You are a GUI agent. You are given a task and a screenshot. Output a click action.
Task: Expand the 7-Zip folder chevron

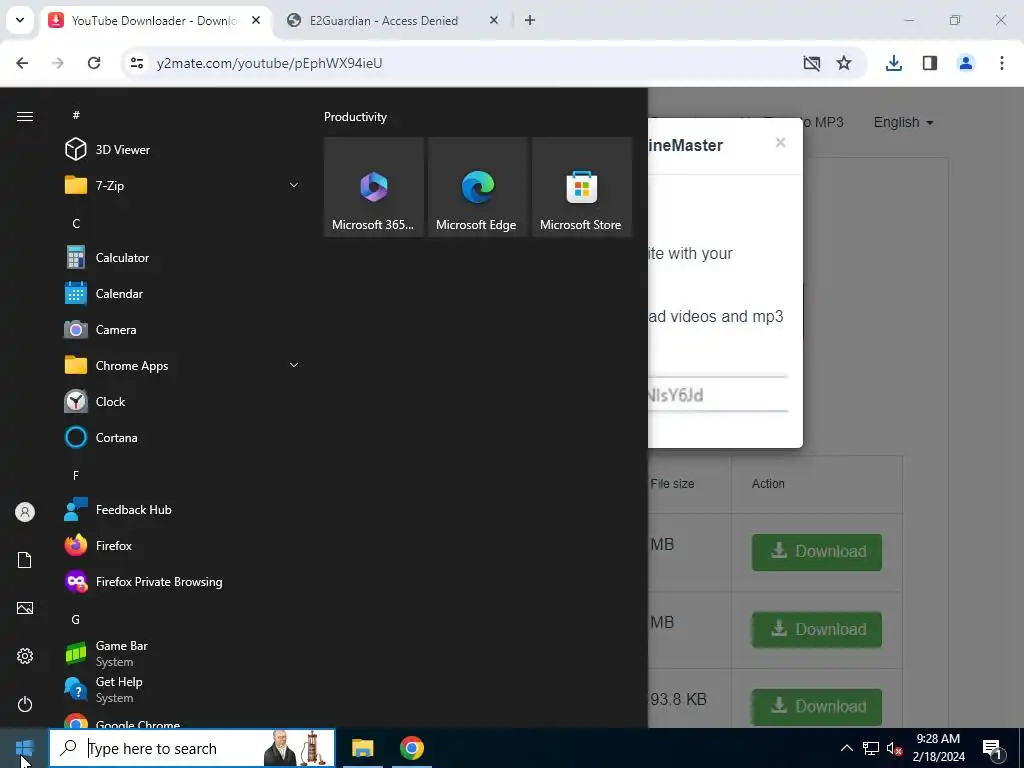294,185
